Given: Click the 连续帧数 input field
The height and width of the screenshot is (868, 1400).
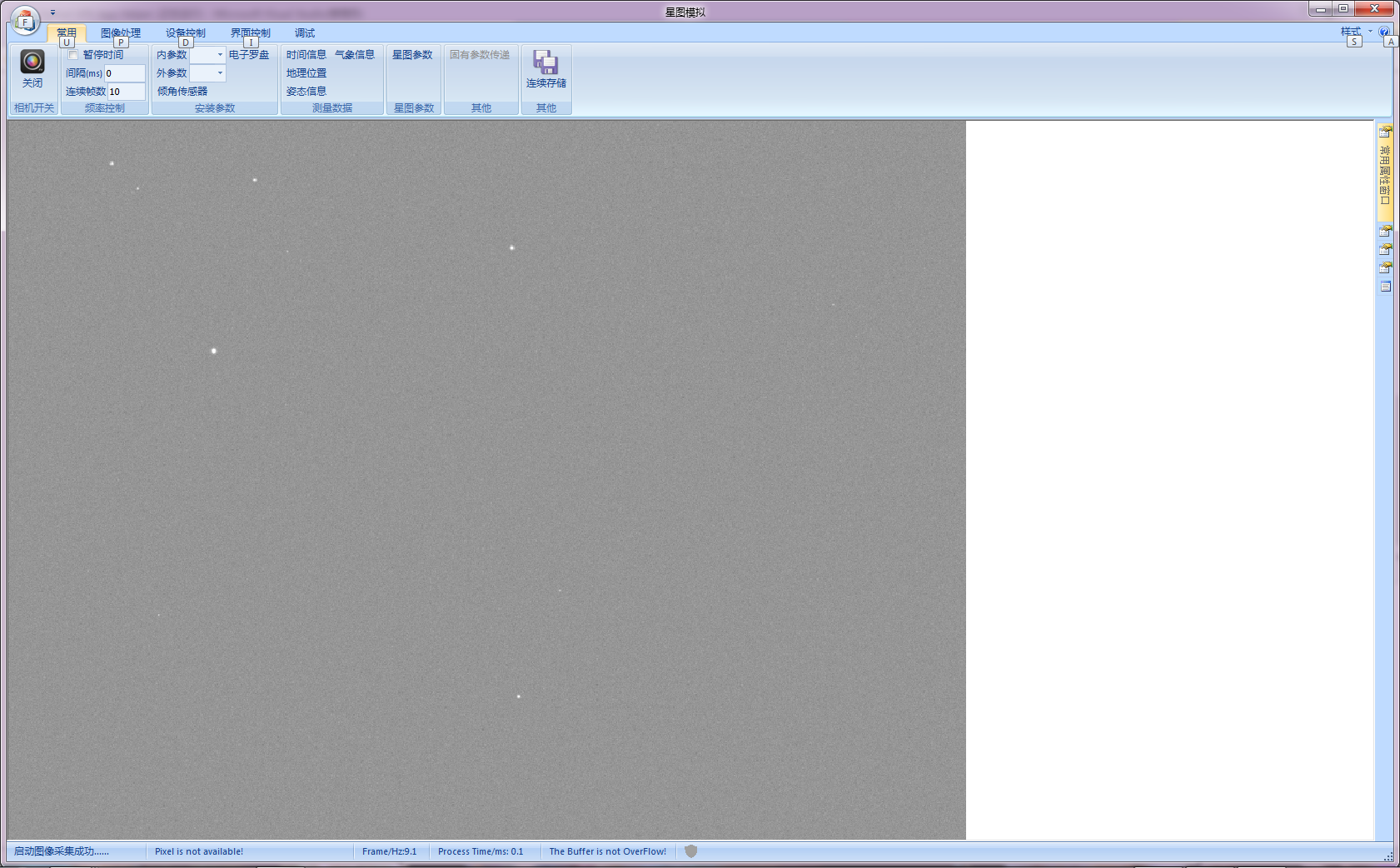Looking at the screenshot, I should coord(127,92).
